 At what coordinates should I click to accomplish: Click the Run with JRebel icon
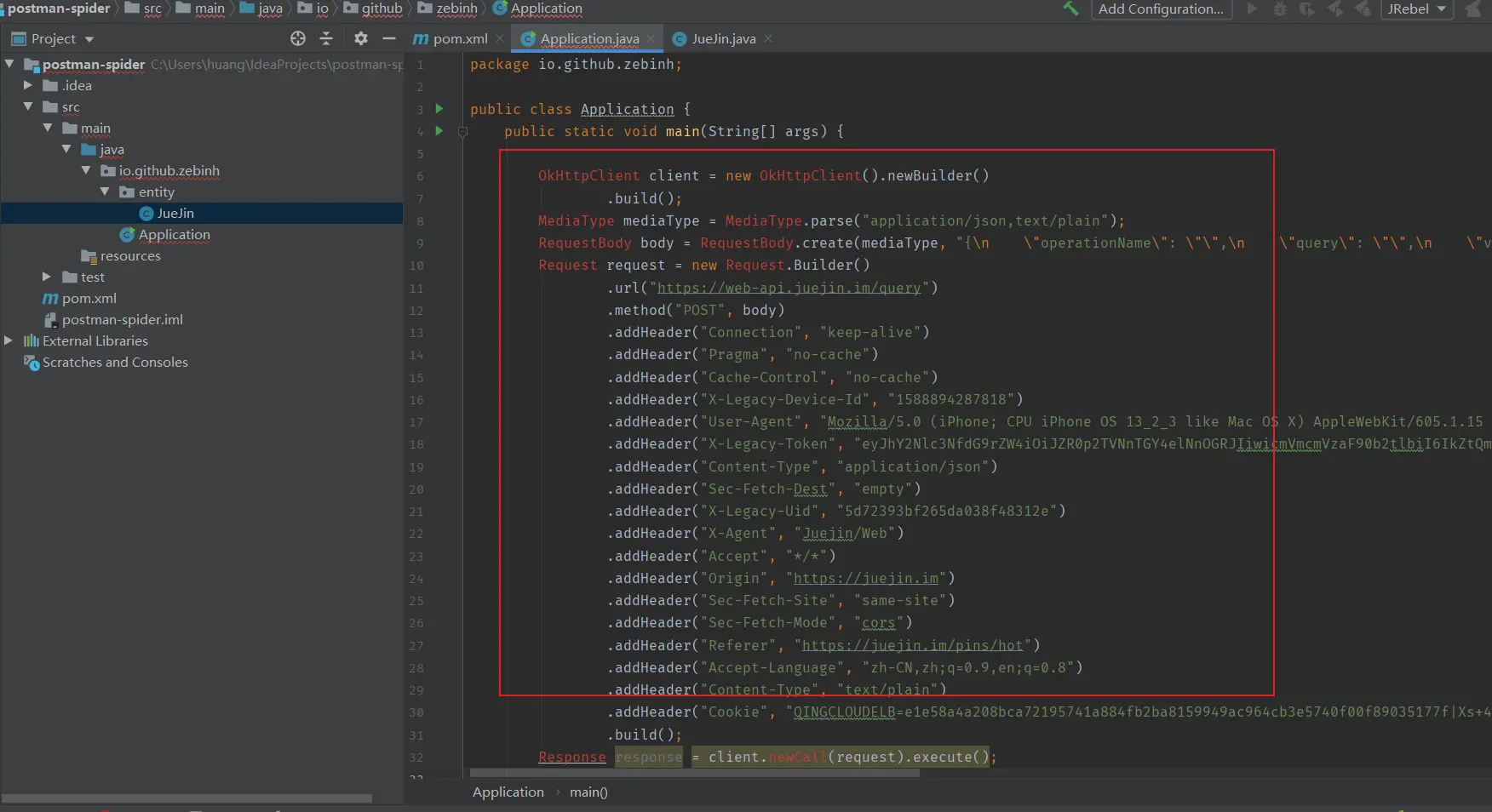point(1335,9)
